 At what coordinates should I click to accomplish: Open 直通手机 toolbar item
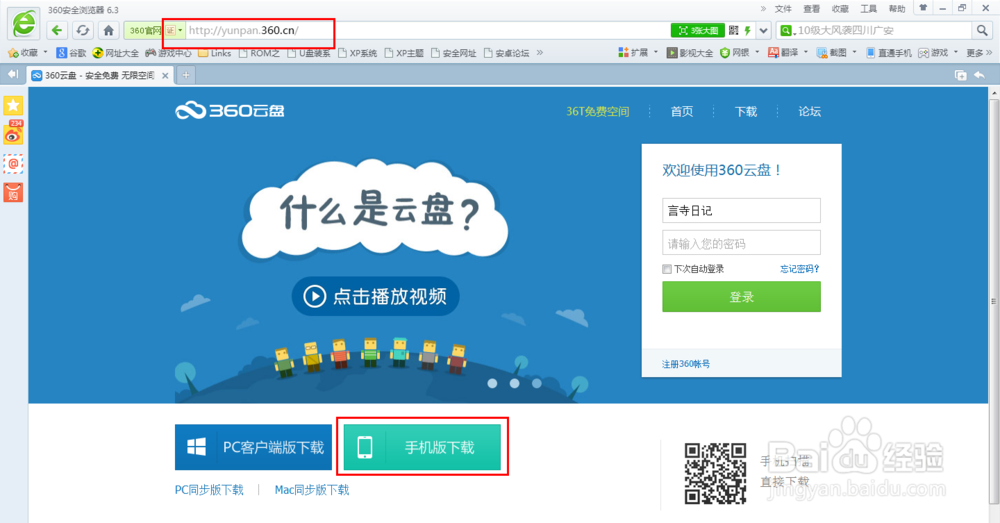(889, 53)
